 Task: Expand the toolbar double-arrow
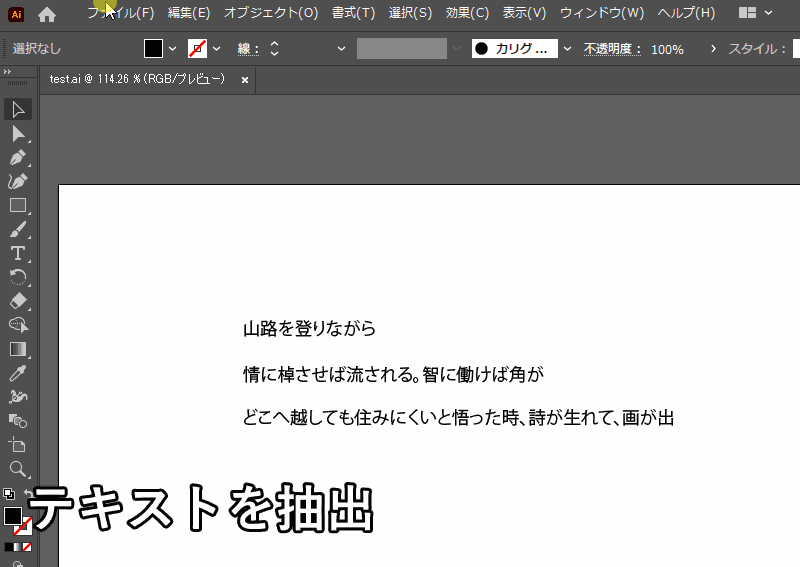[7, 72]
